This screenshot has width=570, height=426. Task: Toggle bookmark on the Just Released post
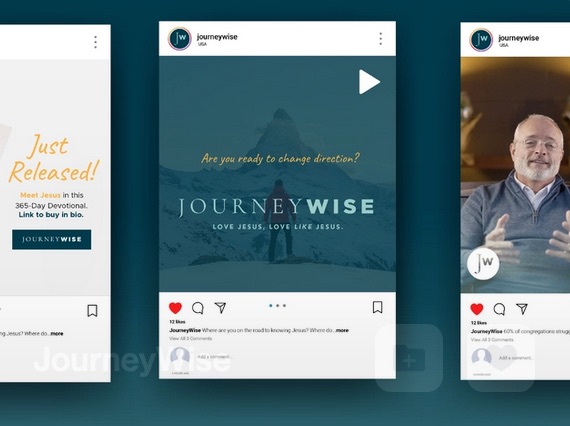click(x=92, y=311)
